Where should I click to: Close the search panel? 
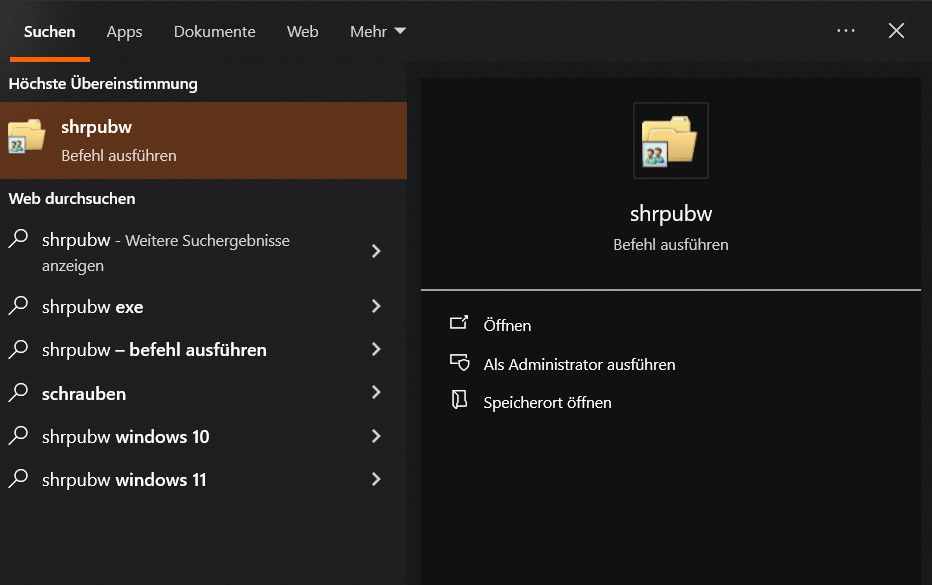[x=896, y=30]
